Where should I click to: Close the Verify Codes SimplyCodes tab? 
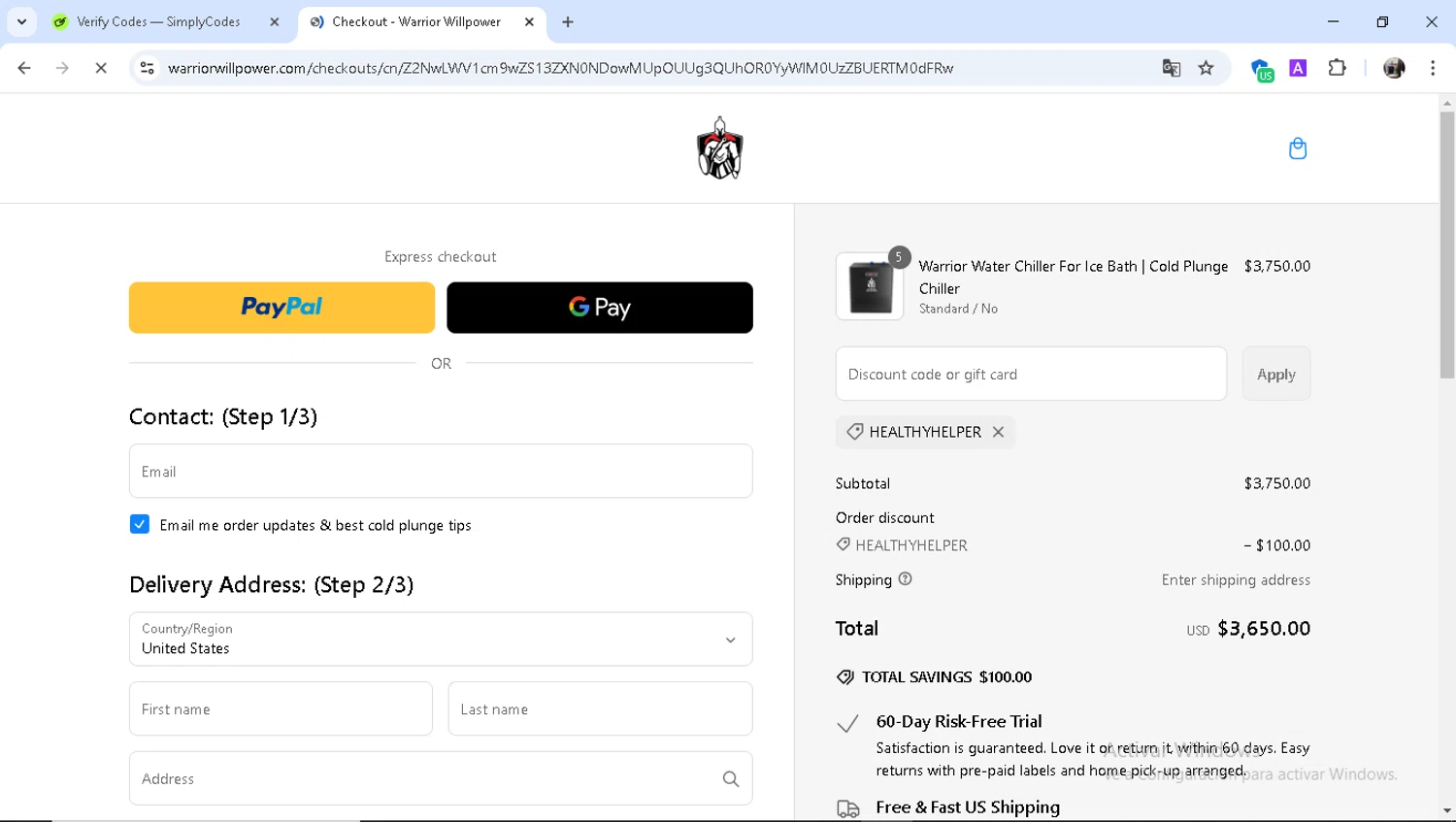[274, 21]
